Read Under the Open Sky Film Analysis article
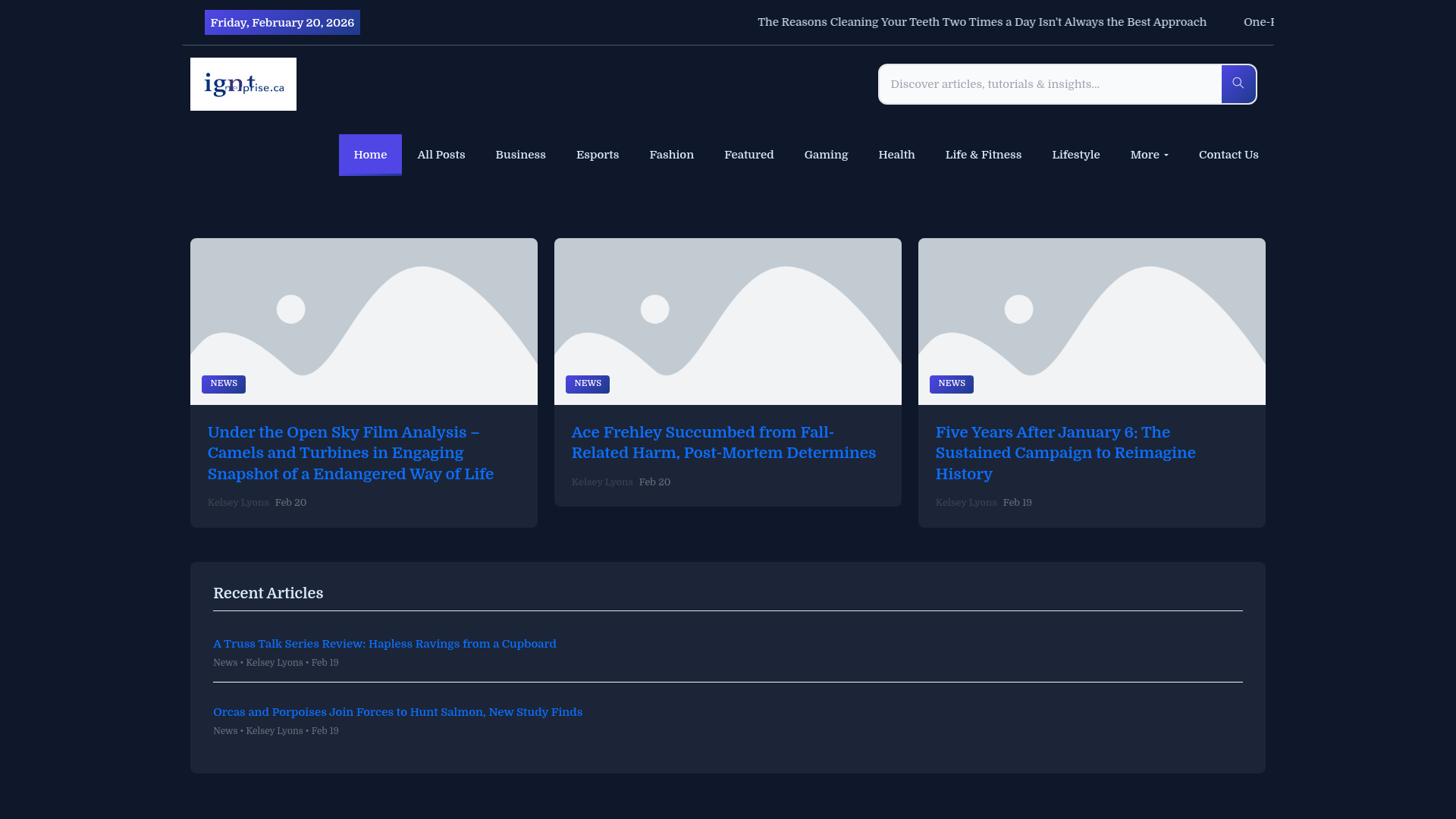1456x819 pixels. coord(351,453)
